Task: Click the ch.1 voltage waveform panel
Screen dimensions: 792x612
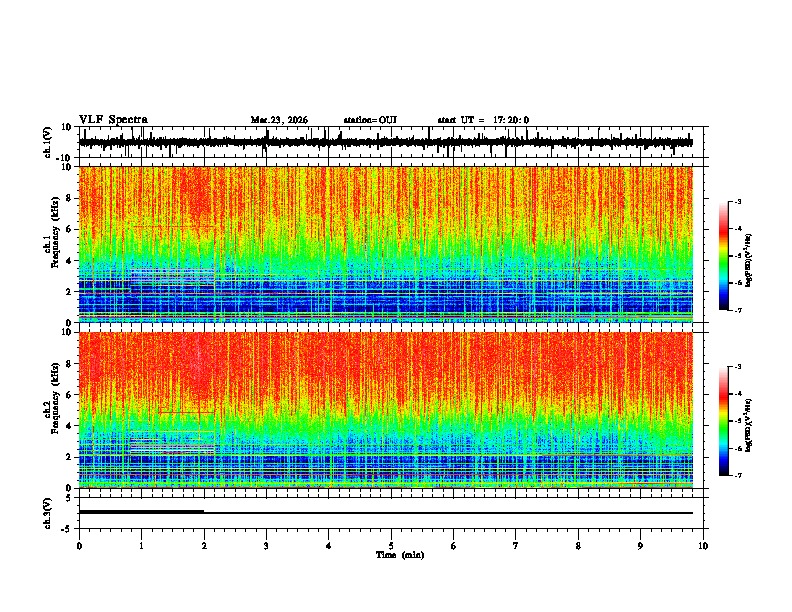Action: 391,142
